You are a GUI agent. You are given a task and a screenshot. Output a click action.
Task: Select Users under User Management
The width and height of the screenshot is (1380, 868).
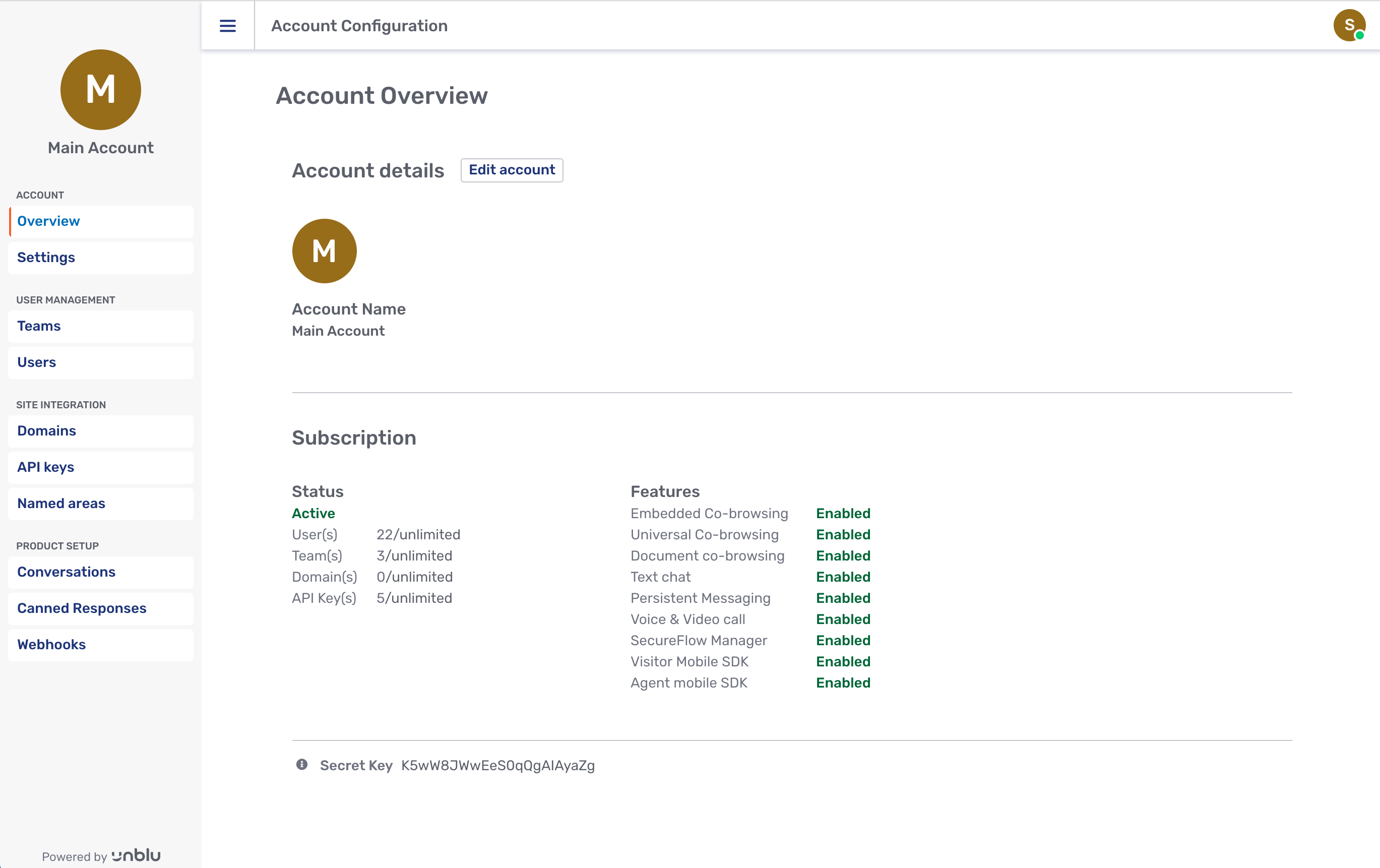pos(37,362)
